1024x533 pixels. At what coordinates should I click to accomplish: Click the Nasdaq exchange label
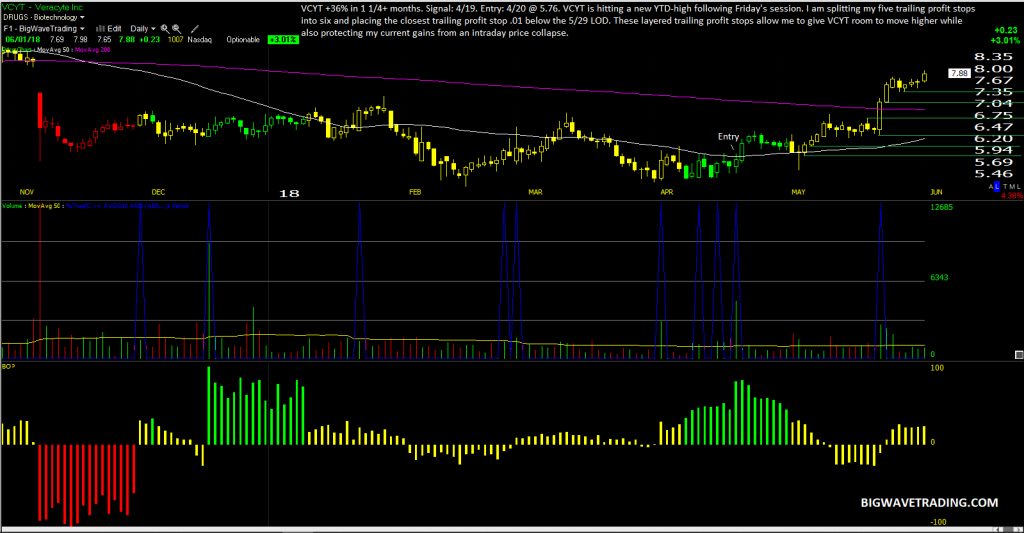point(200,40)
